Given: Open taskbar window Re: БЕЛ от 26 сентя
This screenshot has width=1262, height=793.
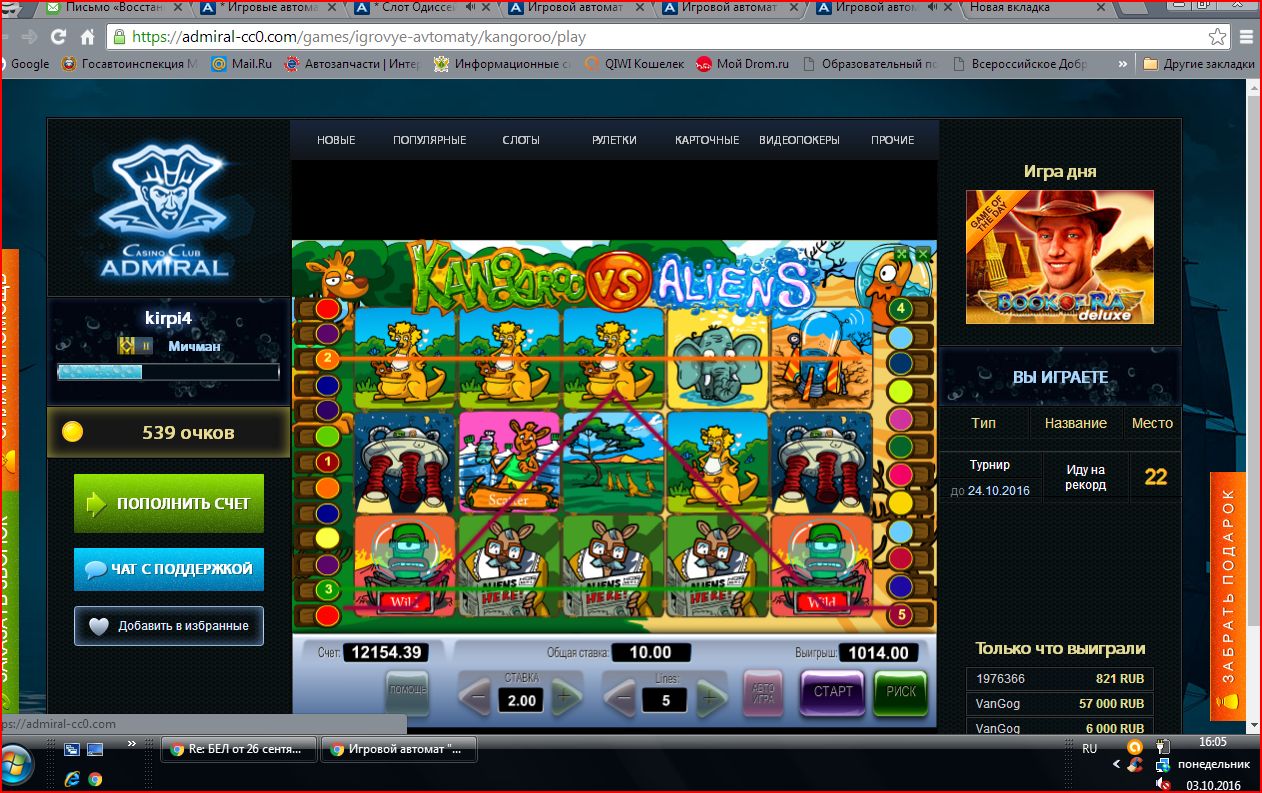Looking at the screenshot, I should coord(239,748).
